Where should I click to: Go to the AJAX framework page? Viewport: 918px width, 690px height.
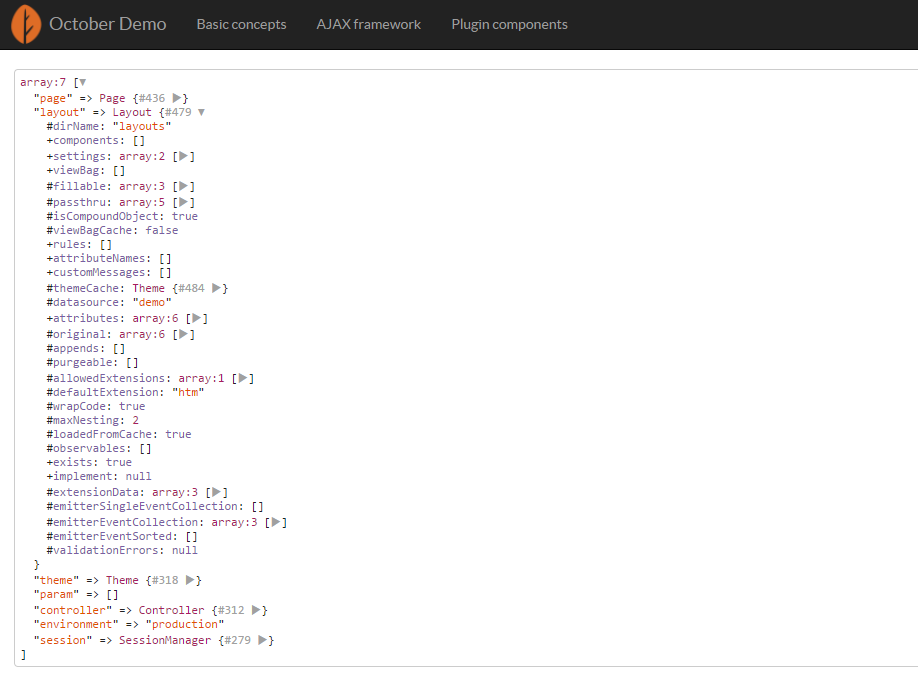point(369,24)
